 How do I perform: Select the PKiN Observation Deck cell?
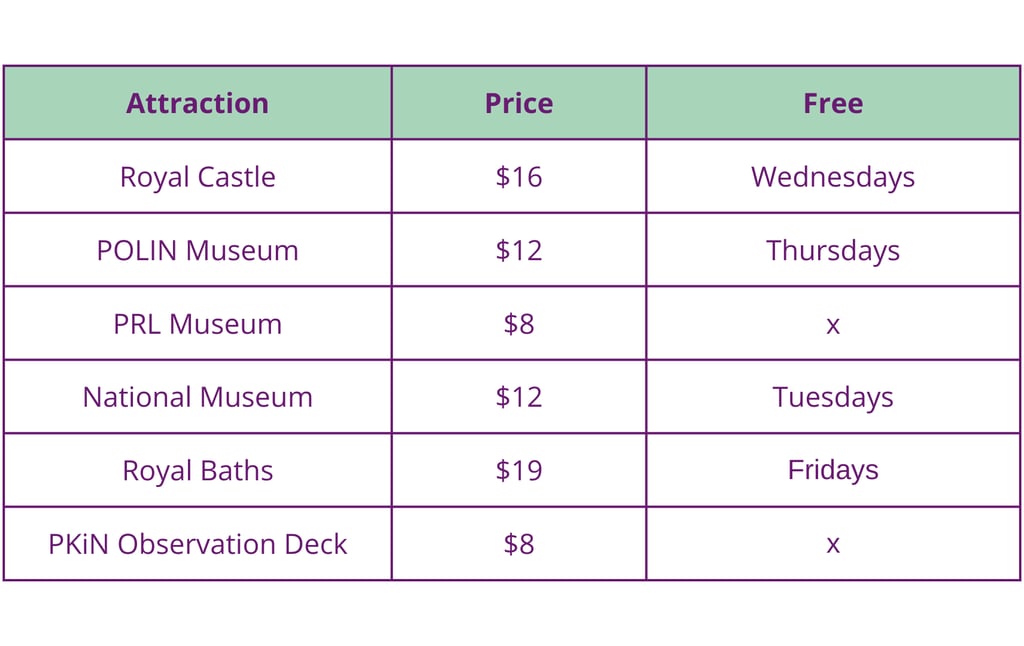tap(197, 544)
